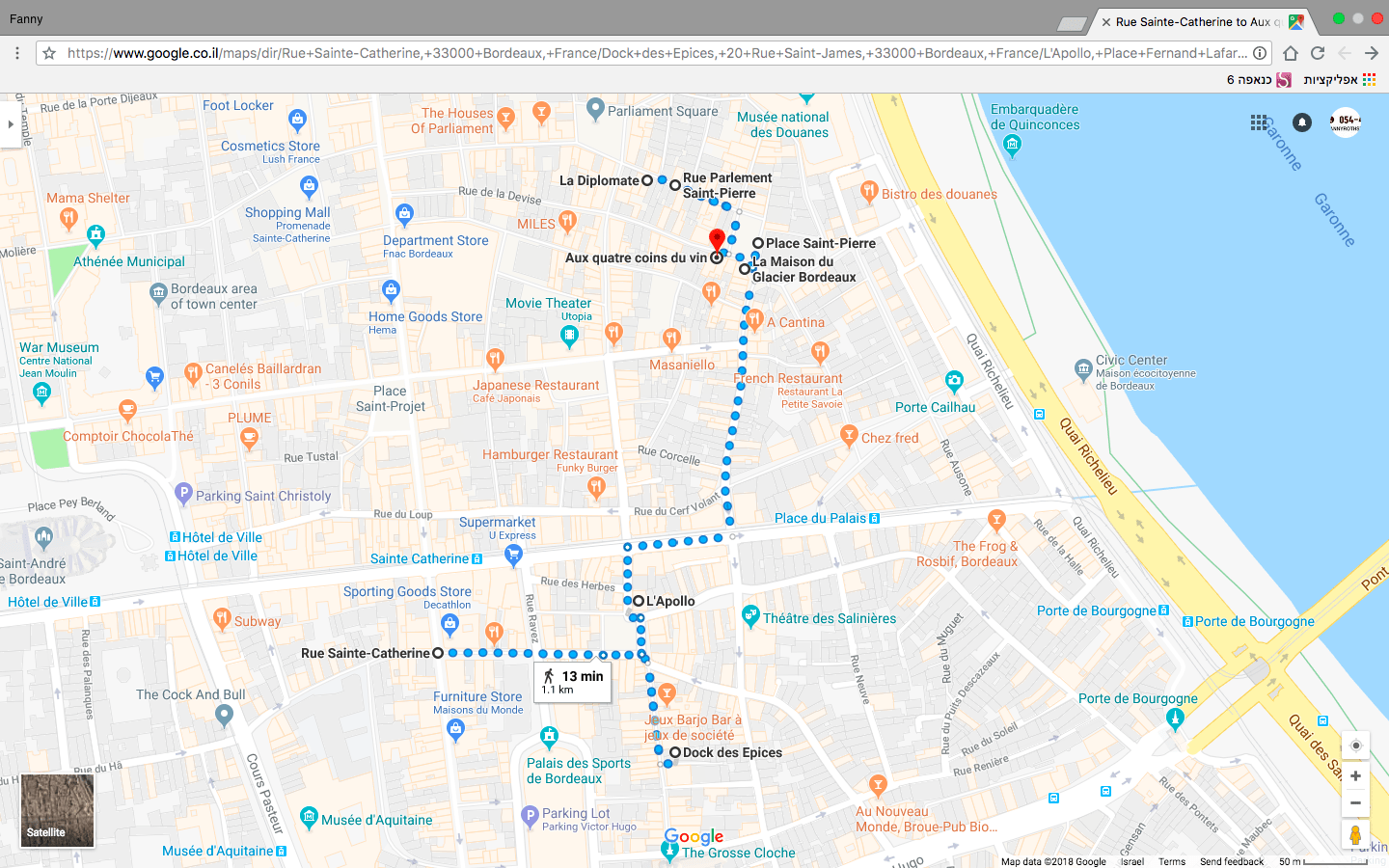
Task: Click the The Cock And Bull pin
Action: point(224,715)
